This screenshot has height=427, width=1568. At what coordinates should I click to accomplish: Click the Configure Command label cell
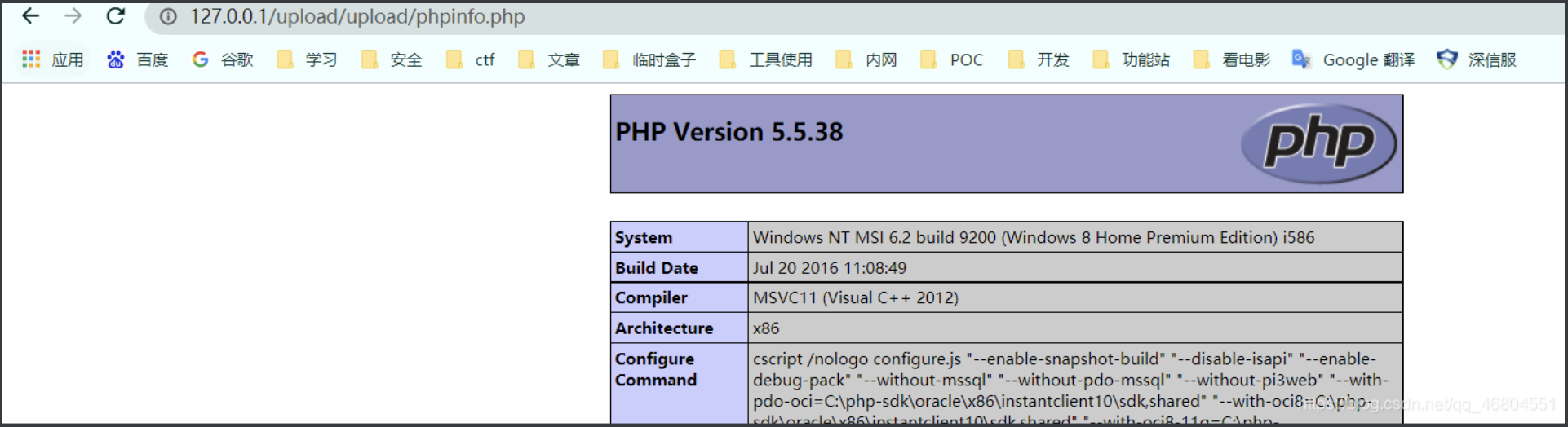pyautogui.click(x=679, y=383)
